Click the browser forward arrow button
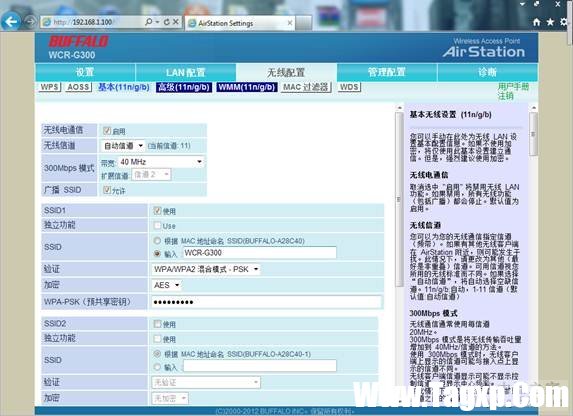This screenshot has width=573, height=416. coord(31,22)
